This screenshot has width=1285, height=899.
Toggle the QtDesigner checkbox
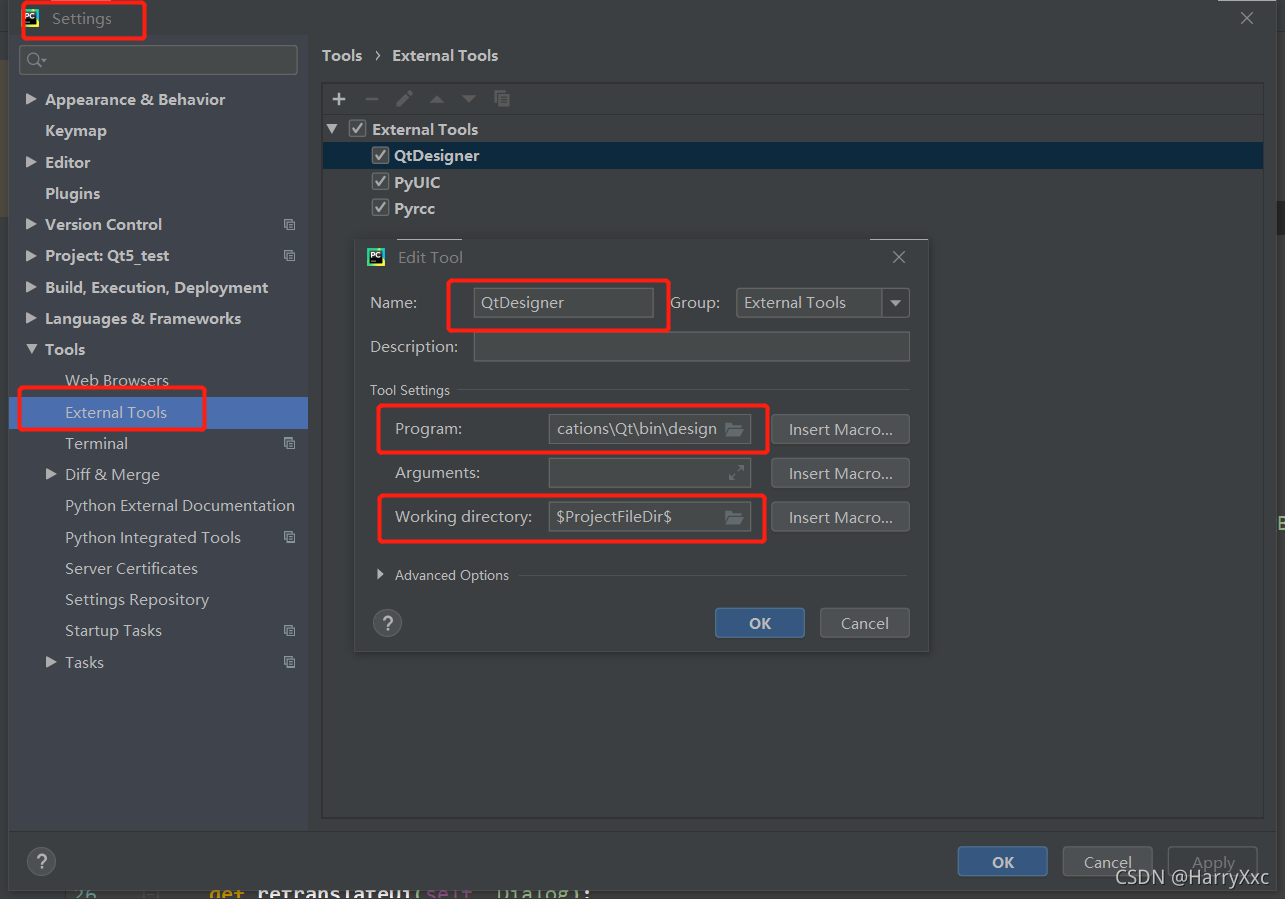click(380, 155)
